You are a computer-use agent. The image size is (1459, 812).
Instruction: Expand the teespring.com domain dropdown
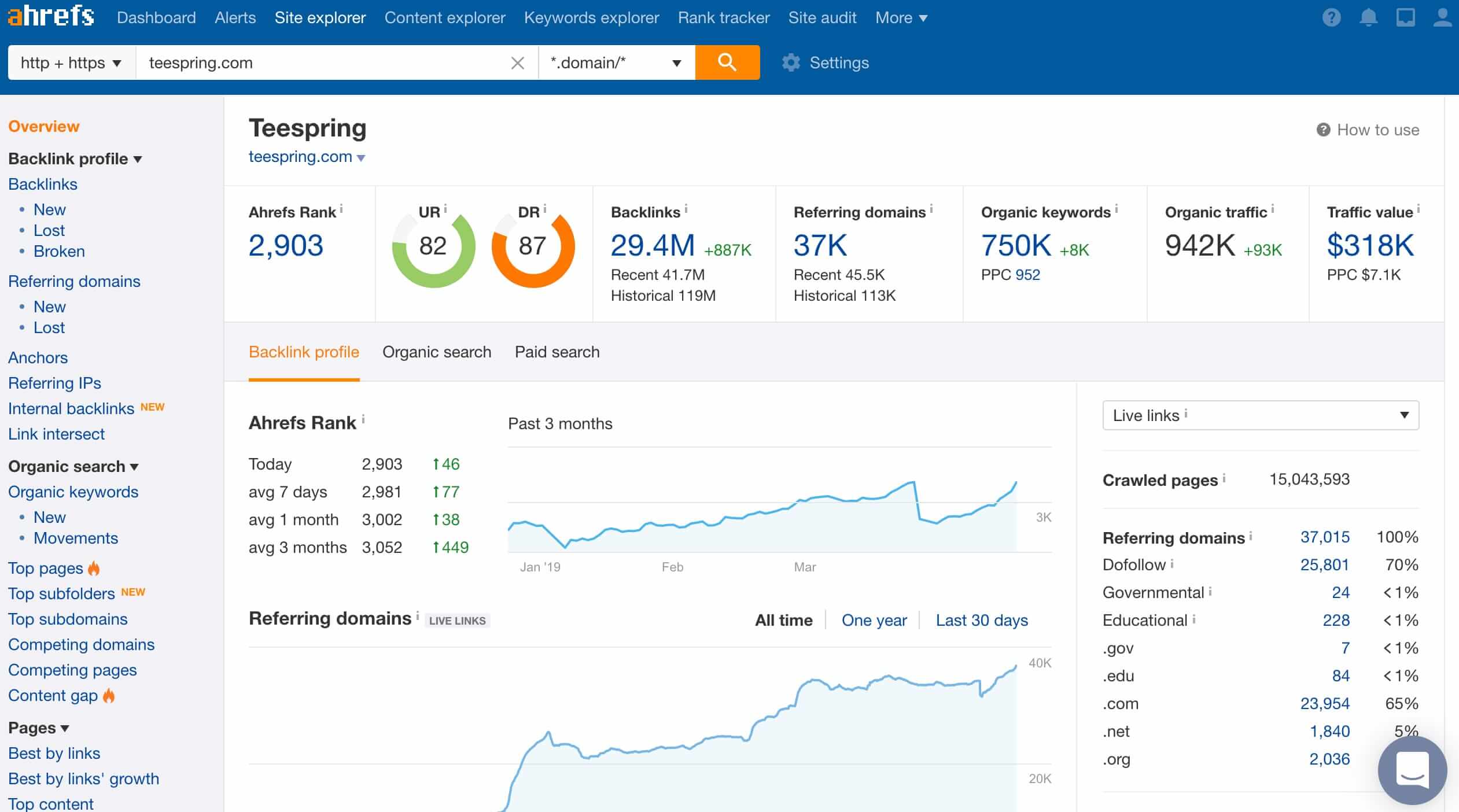pyautogui.click(x=363, y=157)
